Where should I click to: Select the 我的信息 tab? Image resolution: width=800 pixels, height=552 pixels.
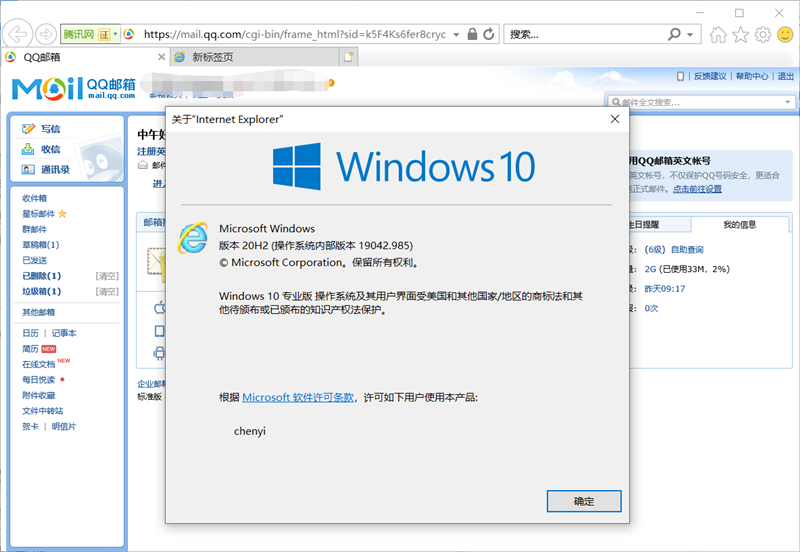click(x=739, y=224)
